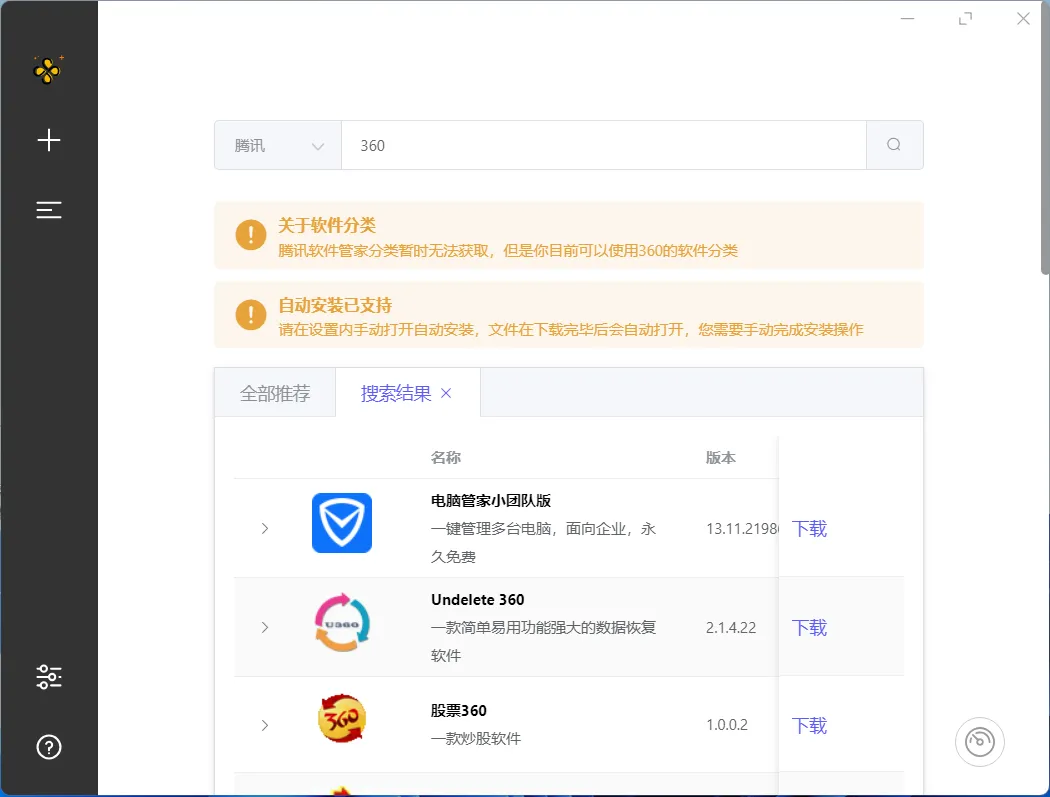Expand the Undelete 360 row chevron
This screenshot has width=1050, height=797.
[265, 628]
